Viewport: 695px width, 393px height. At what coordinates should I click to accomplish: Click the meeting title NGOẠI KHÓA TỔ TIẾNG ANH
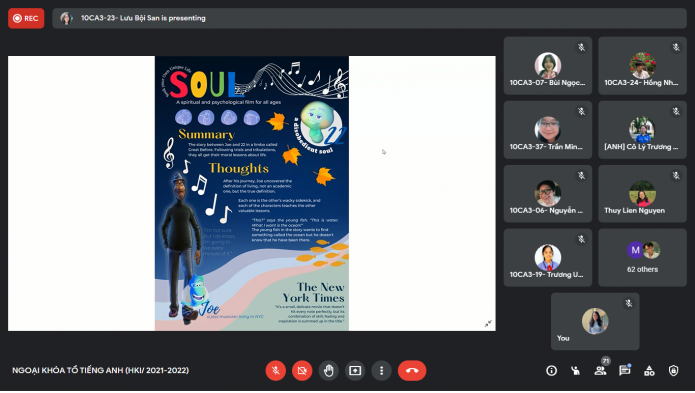point(100,370)
